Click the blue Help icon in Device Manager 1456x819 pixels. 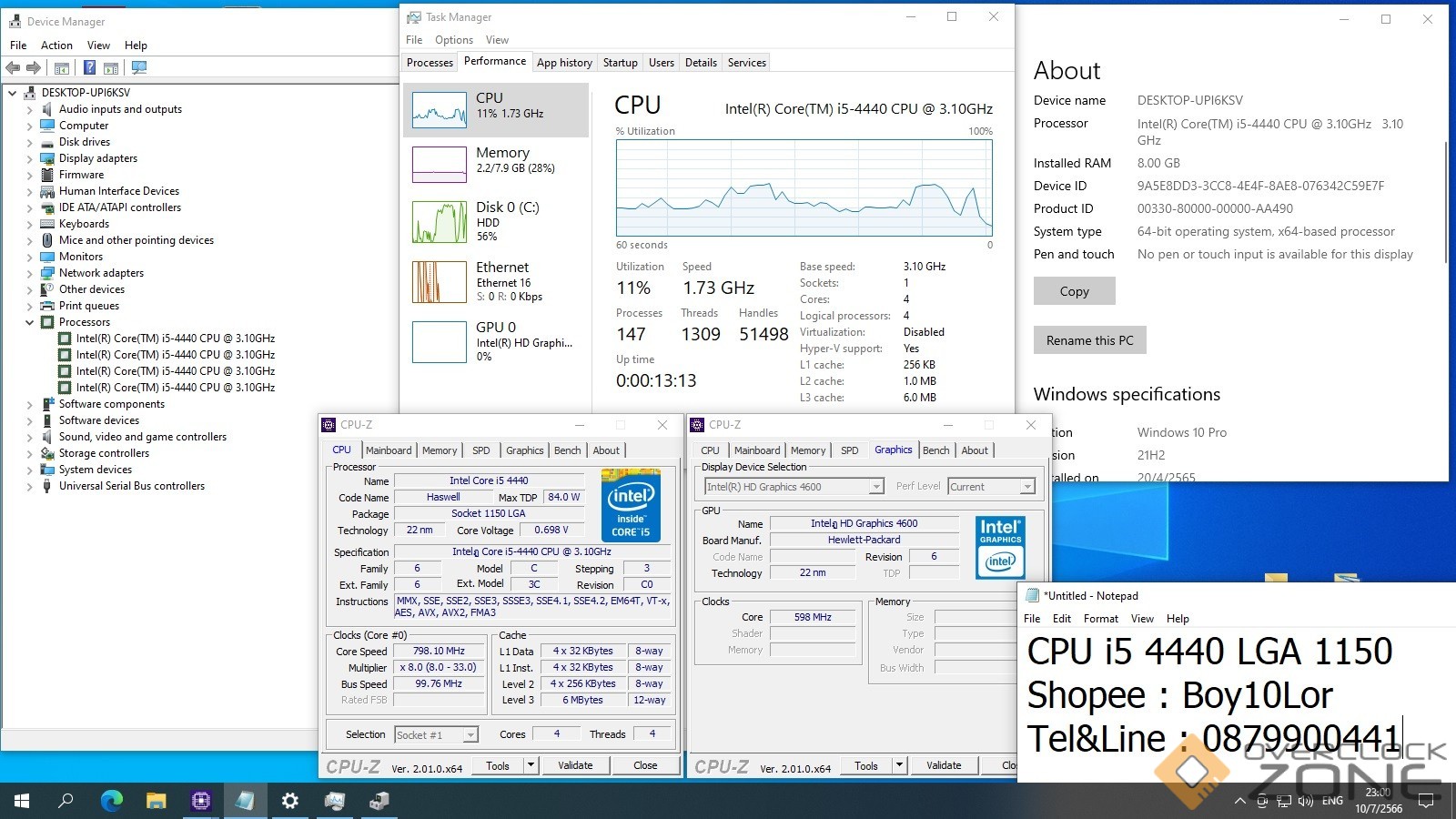pyautogui.click(x=89, y=67)
